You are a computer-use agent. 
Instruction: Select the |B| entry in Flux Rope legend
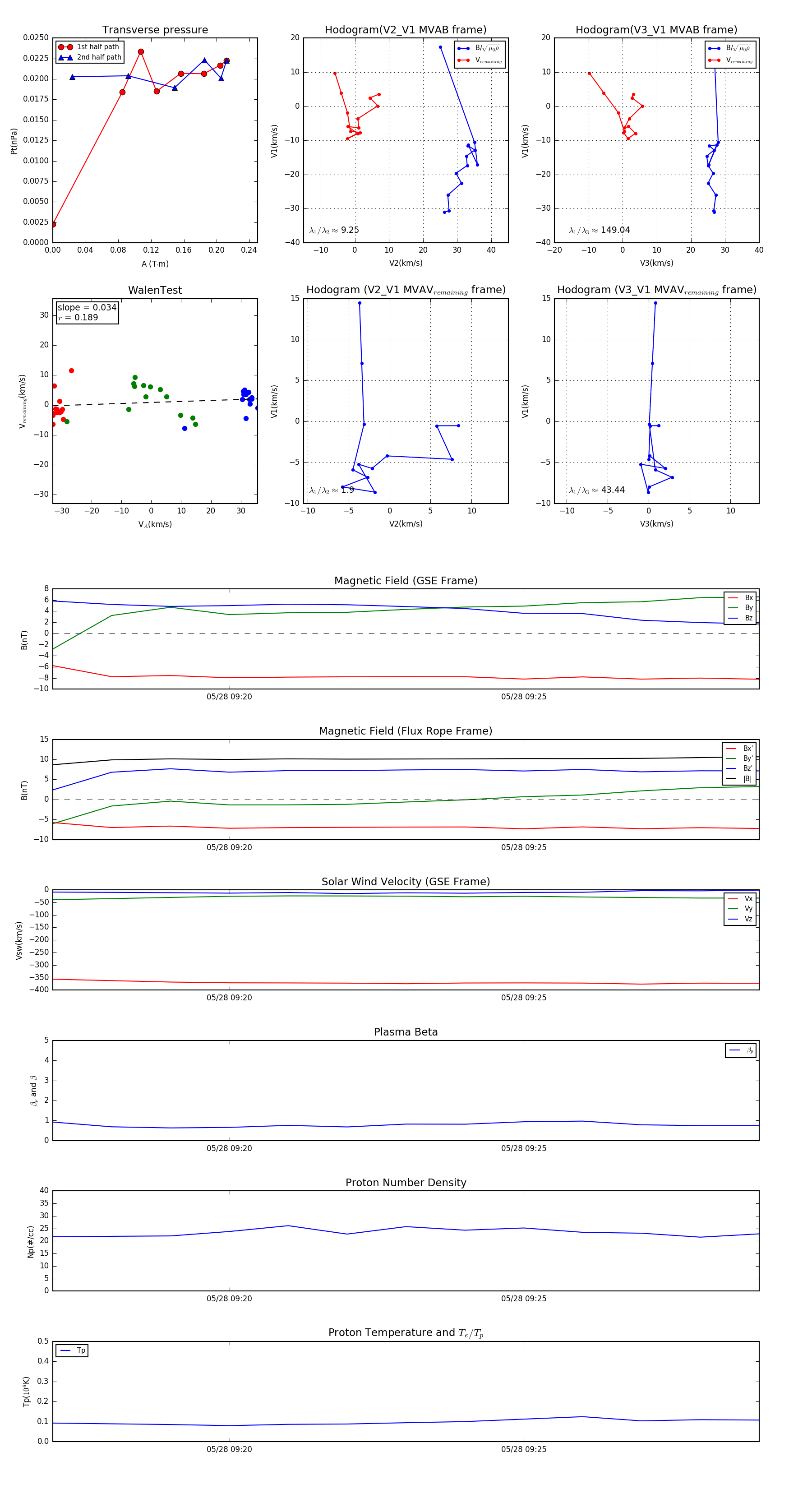740,779
